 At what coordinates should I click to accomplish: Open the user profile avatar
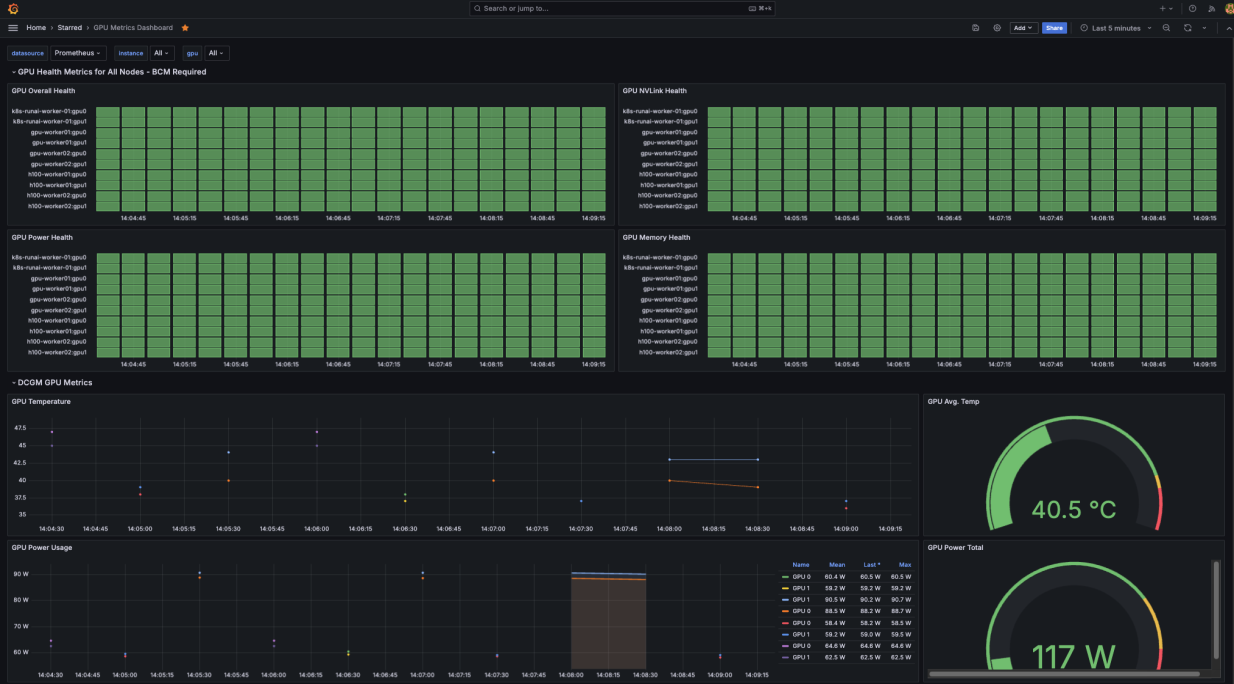click(x=1229, y=8)
